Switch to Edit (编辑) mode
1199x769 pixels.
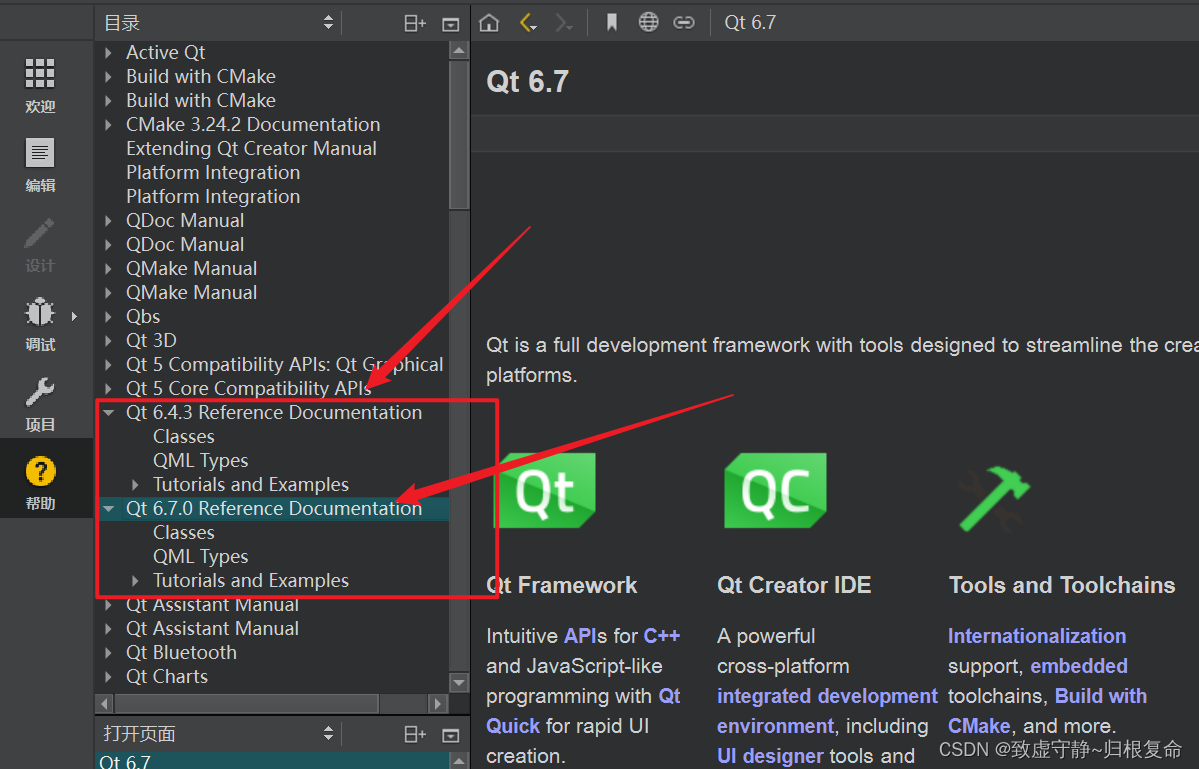coord(41,165)
